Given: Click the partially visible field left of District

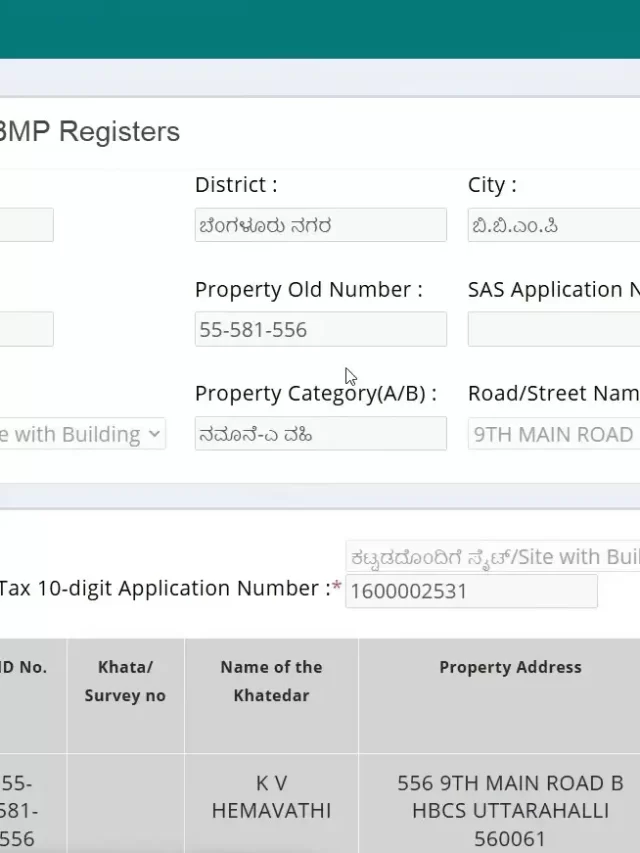Looking at the screenshot, I should [27, 225].
